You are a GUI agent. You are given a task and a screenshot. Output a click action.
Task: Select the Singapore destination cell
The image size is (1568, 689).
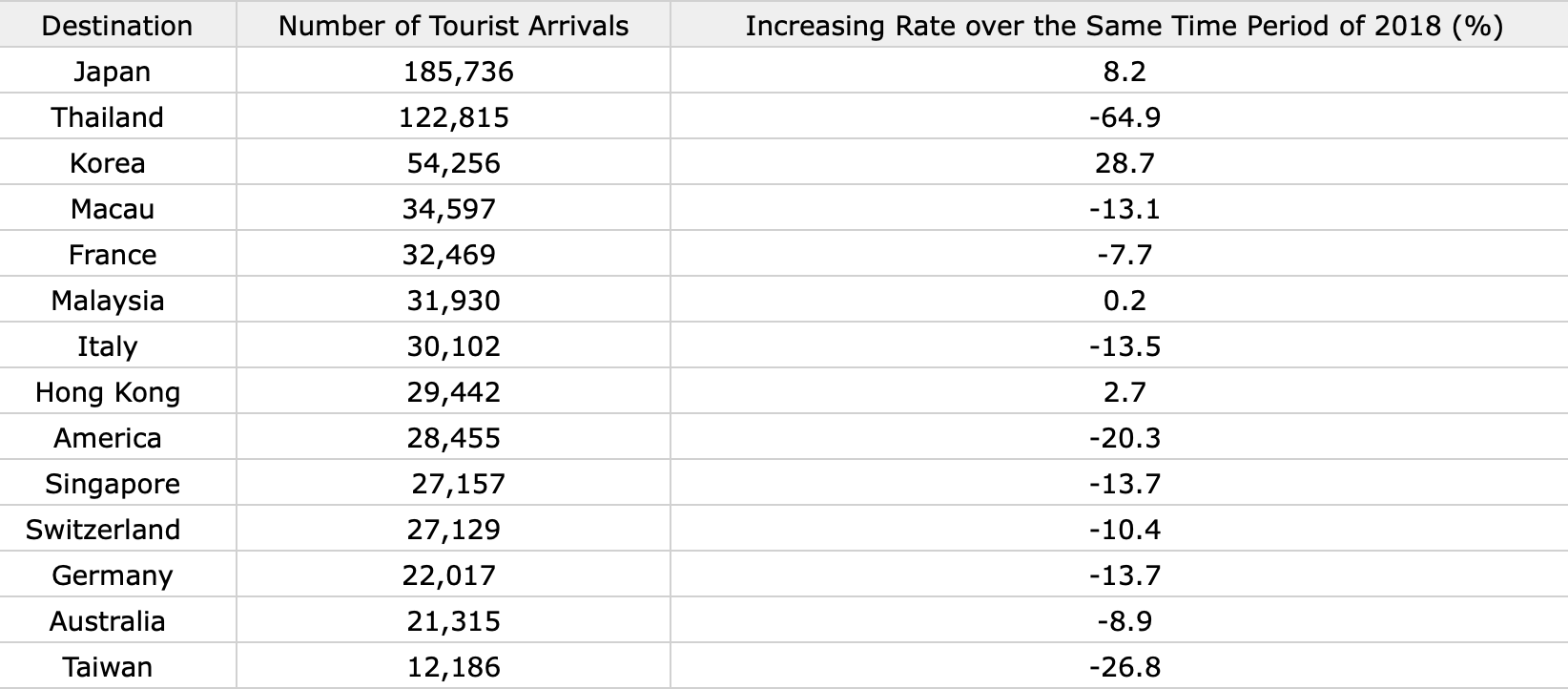coord(117,483)
